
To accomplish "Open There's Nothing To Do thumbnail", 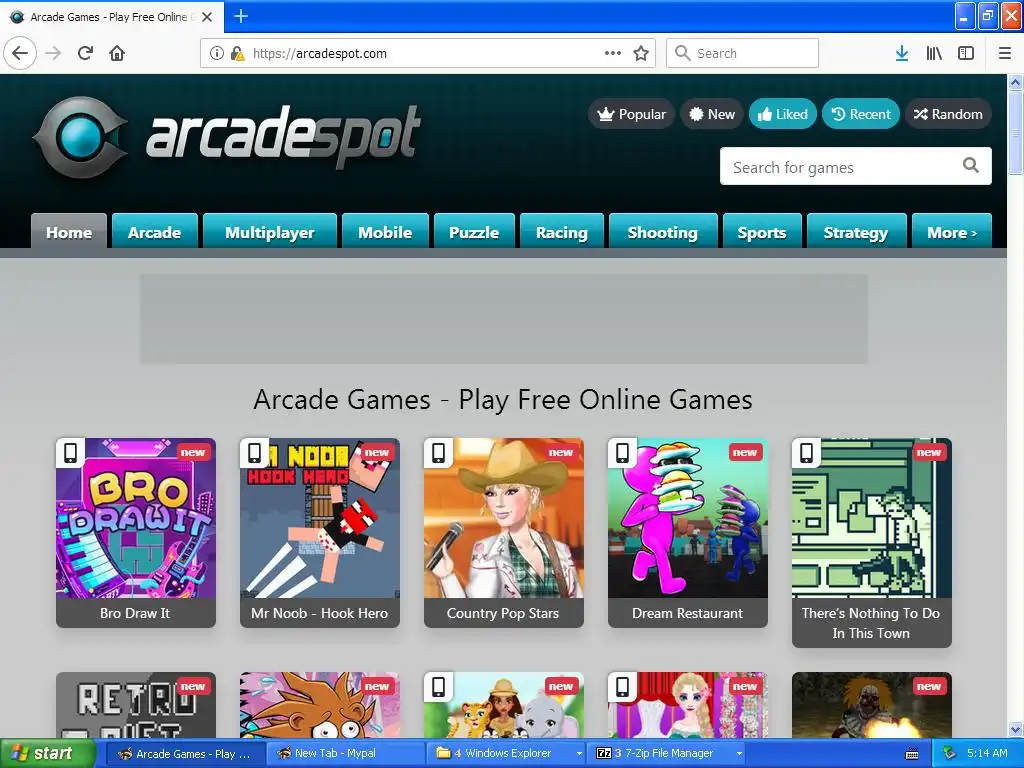I will coord(872,518).
